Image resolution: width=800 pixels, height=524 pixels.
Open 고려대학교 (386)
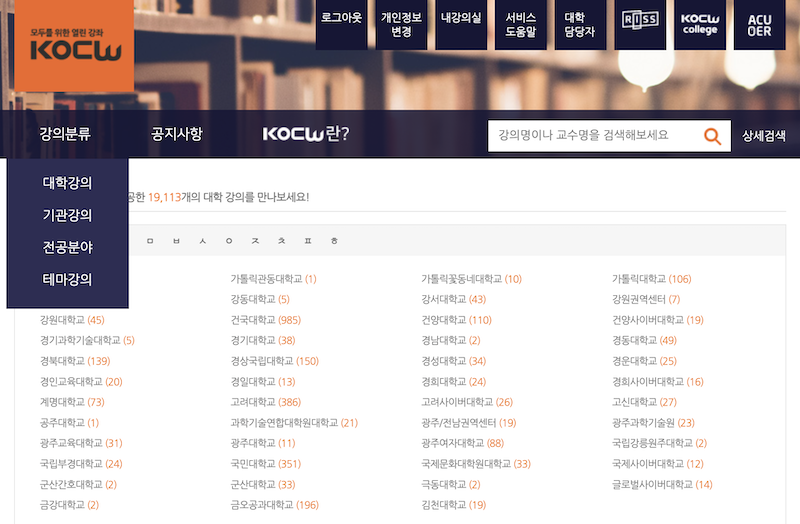click(266, 402)
